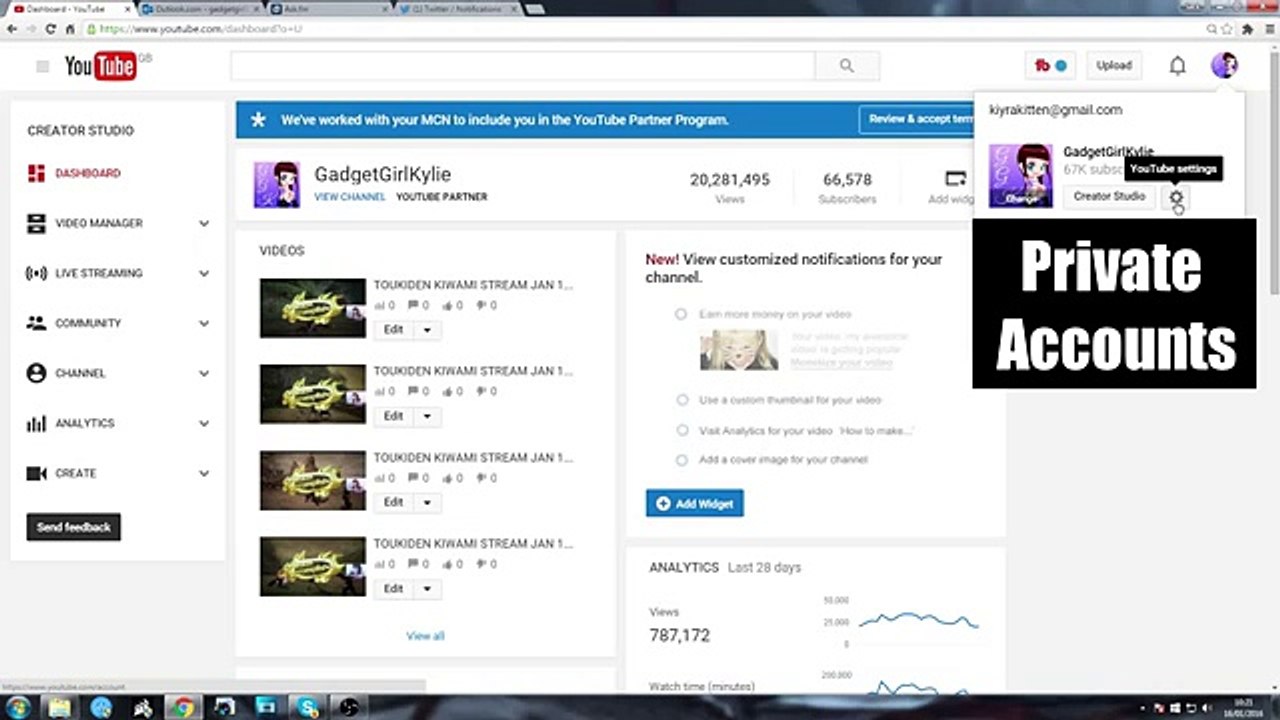Bookmark the page with the star icon
This screenshot has height=720, width=1280.
(1227, 29)
